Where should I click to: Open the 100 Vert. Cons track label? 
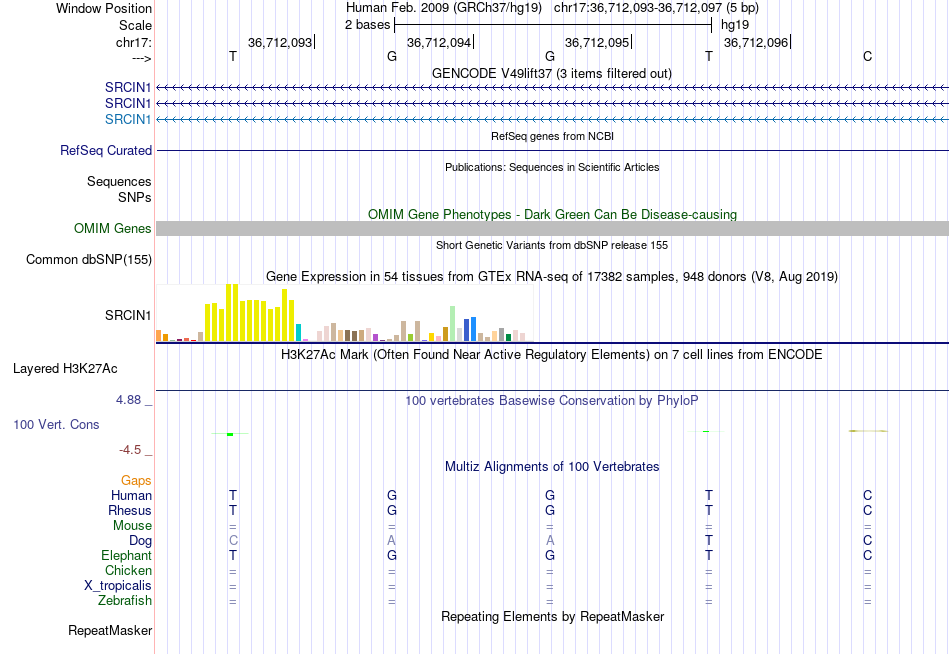pos(56,424)
